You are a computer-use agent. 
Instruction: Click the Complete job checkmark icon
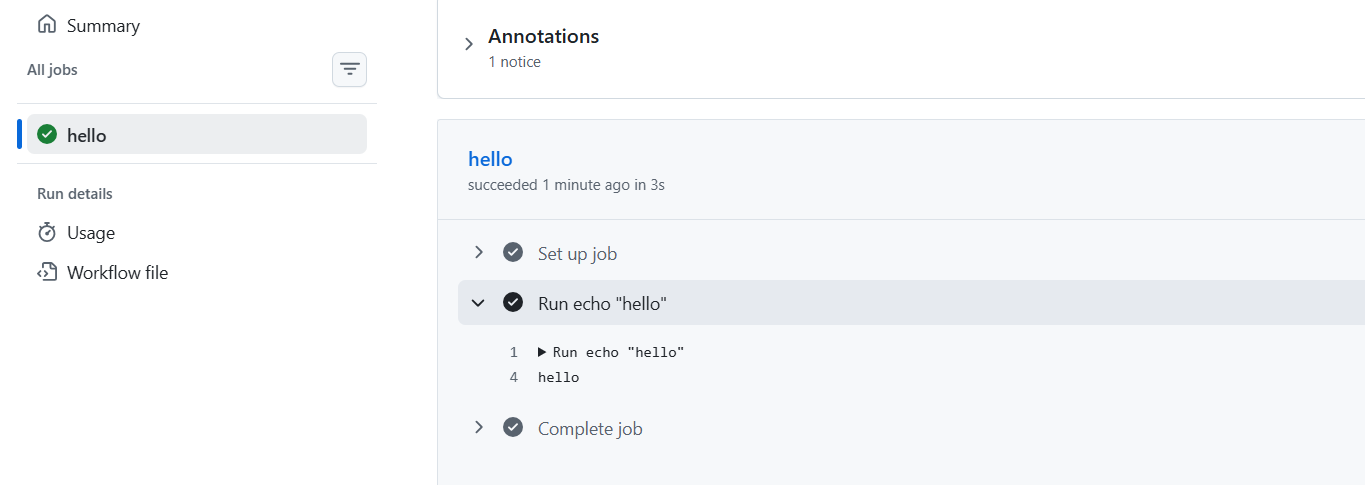point(513,427)
